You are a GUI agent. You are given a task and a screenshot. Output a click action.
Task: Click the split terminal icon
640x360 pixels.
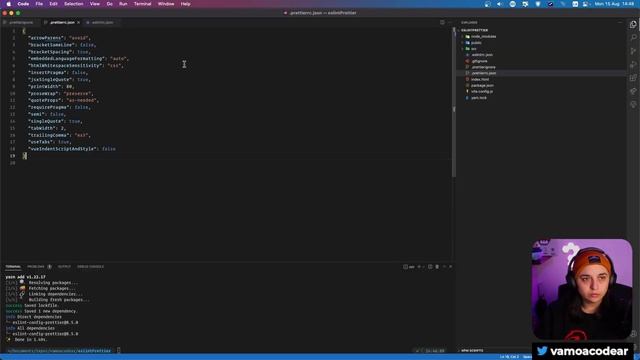click(x=430, y=267)
